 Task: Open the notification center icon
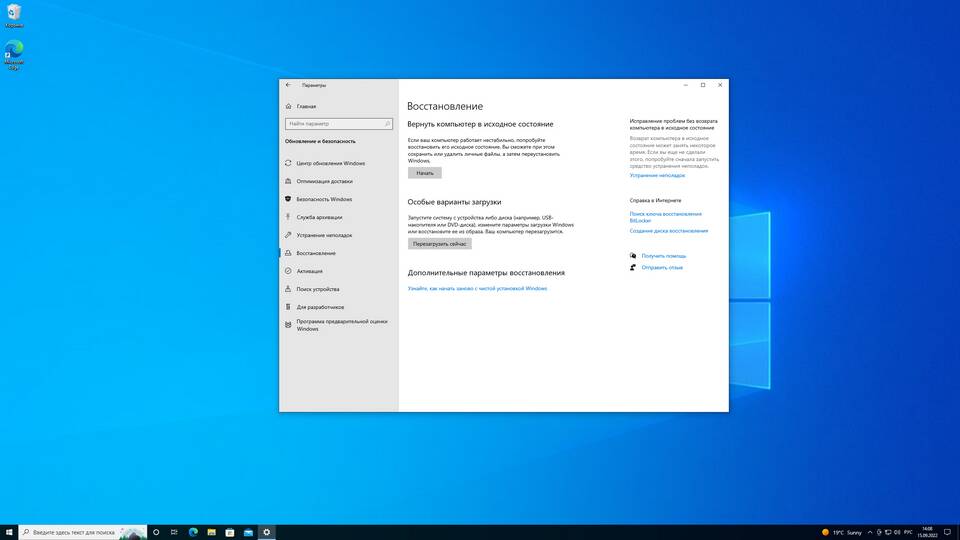point(947,532)
